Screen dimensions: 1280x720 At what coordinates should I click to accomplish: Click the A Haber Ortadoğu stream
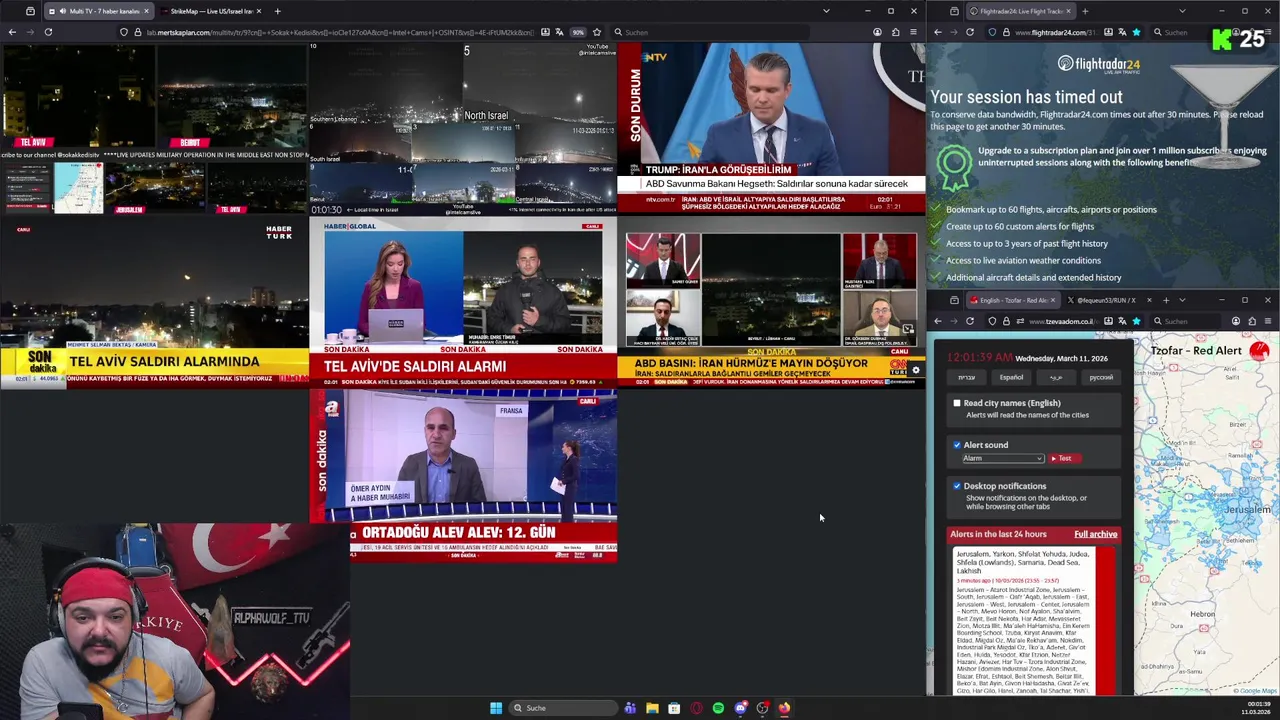pos(463,474)
